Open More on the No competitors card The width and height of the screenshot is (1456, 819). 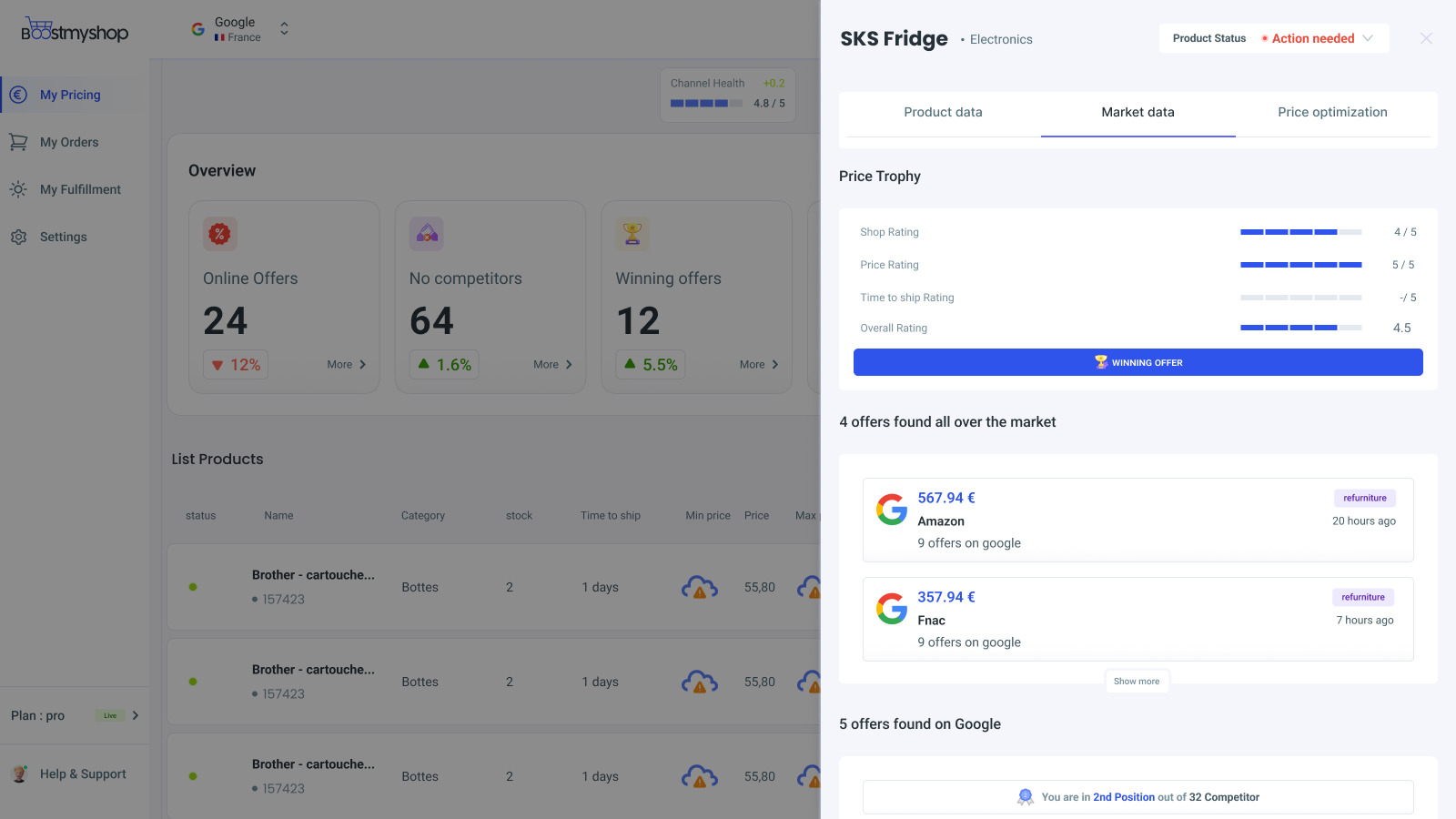553,365
